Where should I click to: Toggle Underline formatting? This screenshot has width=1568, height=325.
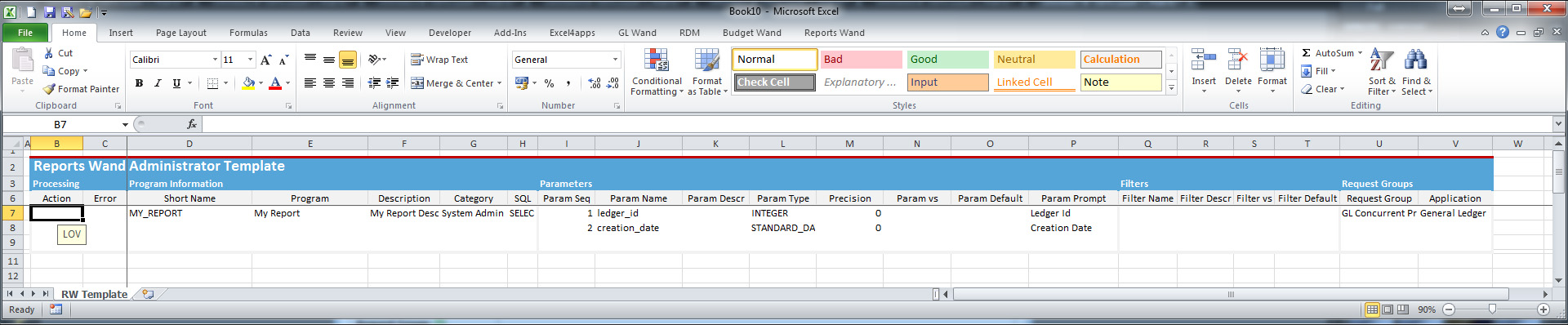(x=176, y=83)
